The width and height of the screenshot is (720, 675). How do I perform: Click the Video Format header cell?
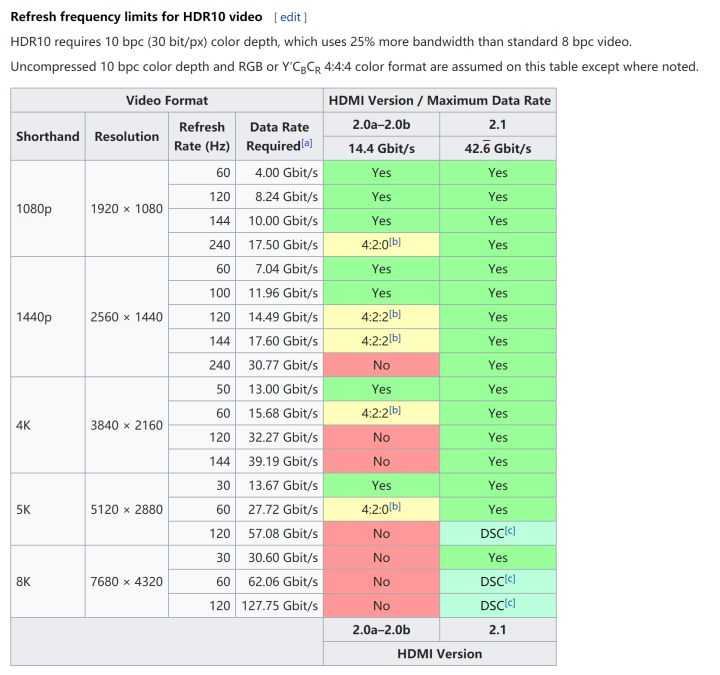(167, 101)
